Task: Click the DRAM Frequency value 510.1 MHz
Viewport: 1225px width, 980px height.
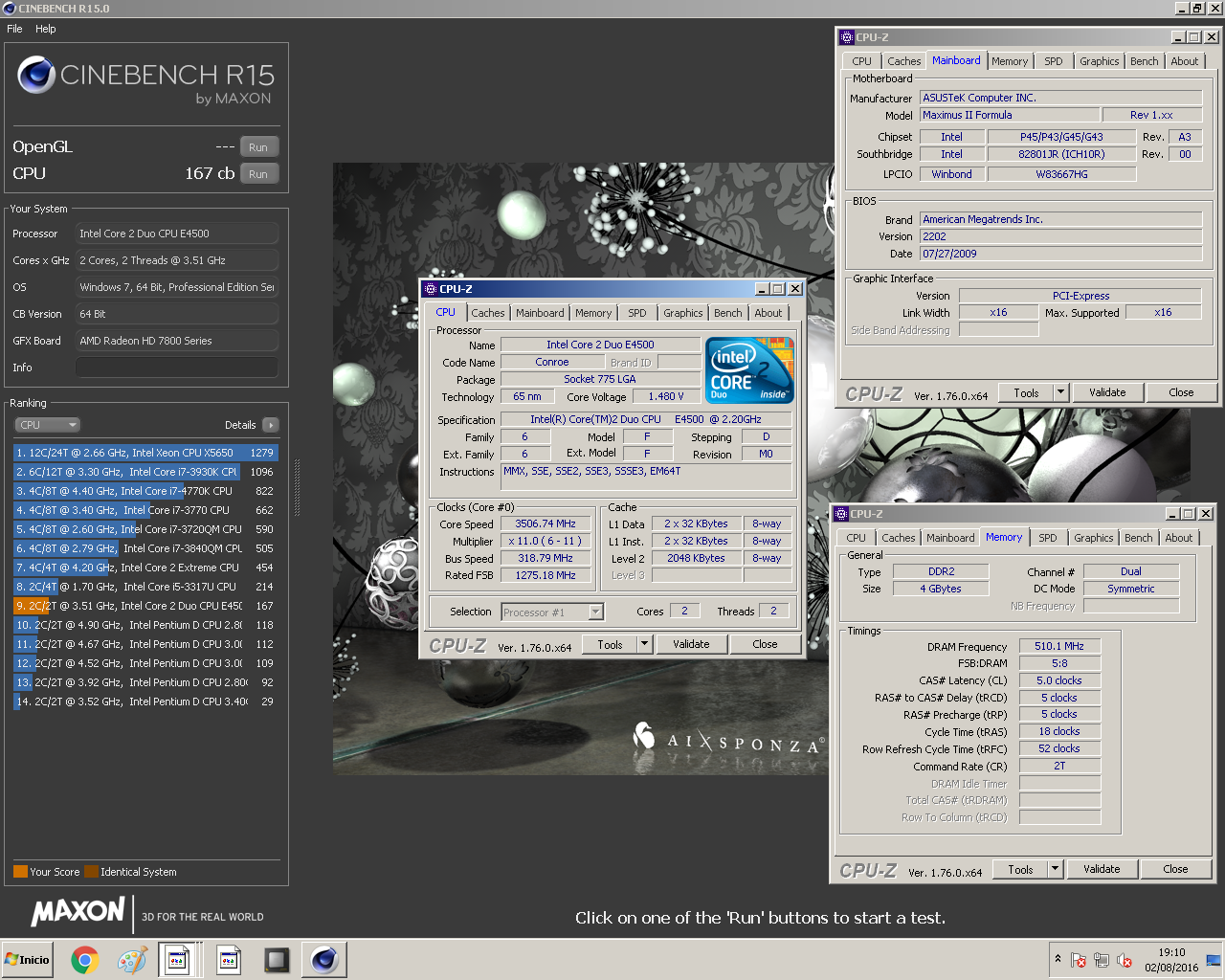Action: (x=1059, y=646)
